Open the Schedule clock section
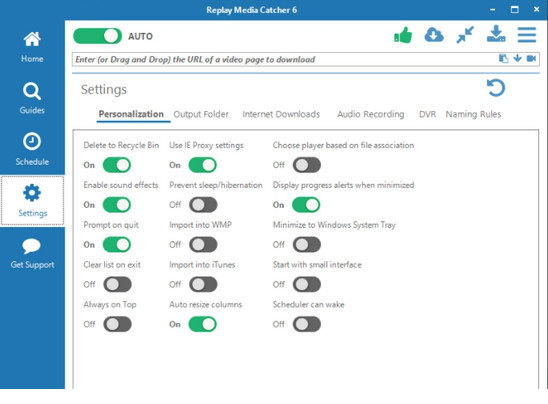Screen dimensions: 548x404 [32, 149]
